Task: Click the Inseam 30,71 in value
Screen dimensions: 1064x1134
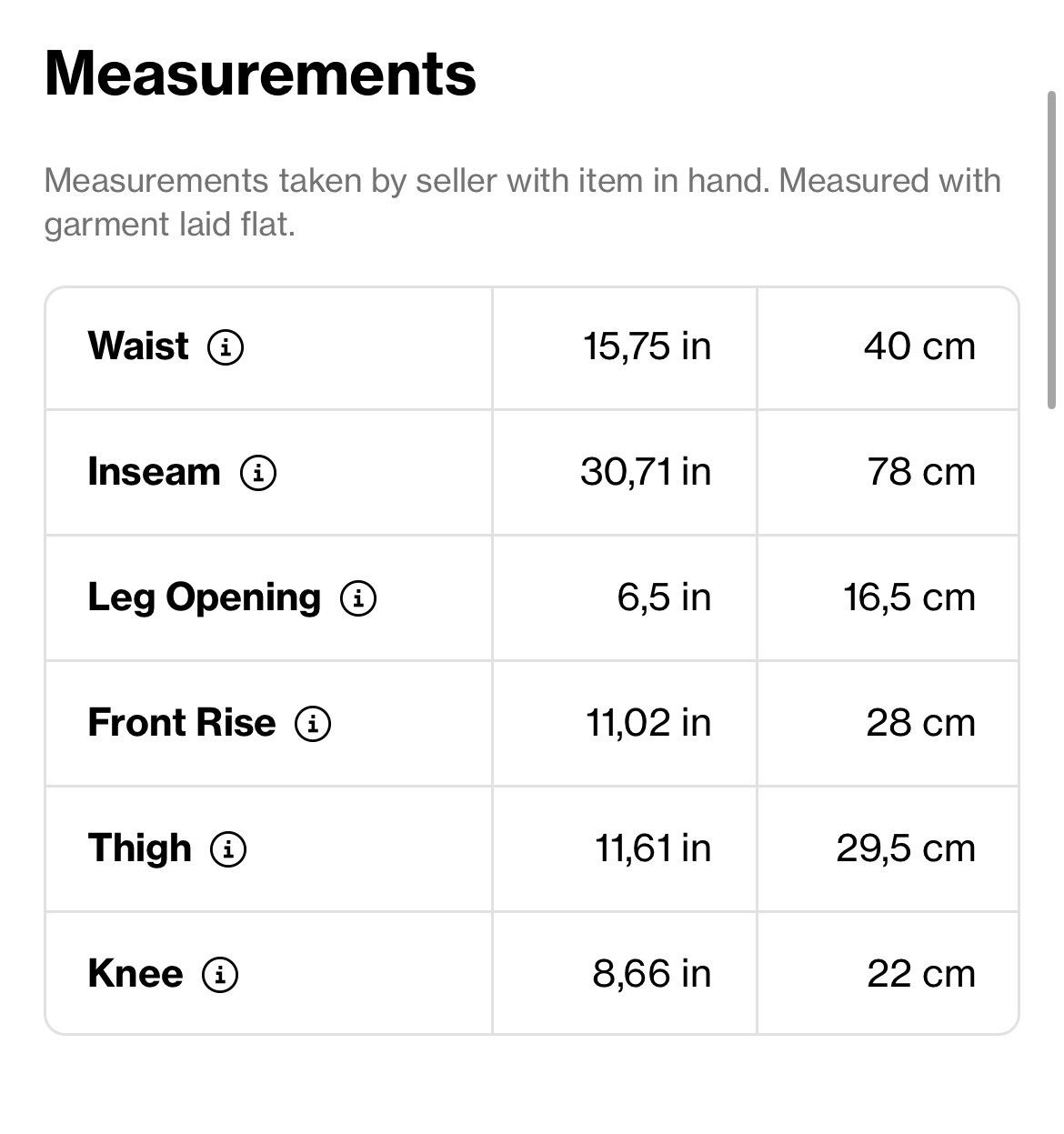Action: 646,472
